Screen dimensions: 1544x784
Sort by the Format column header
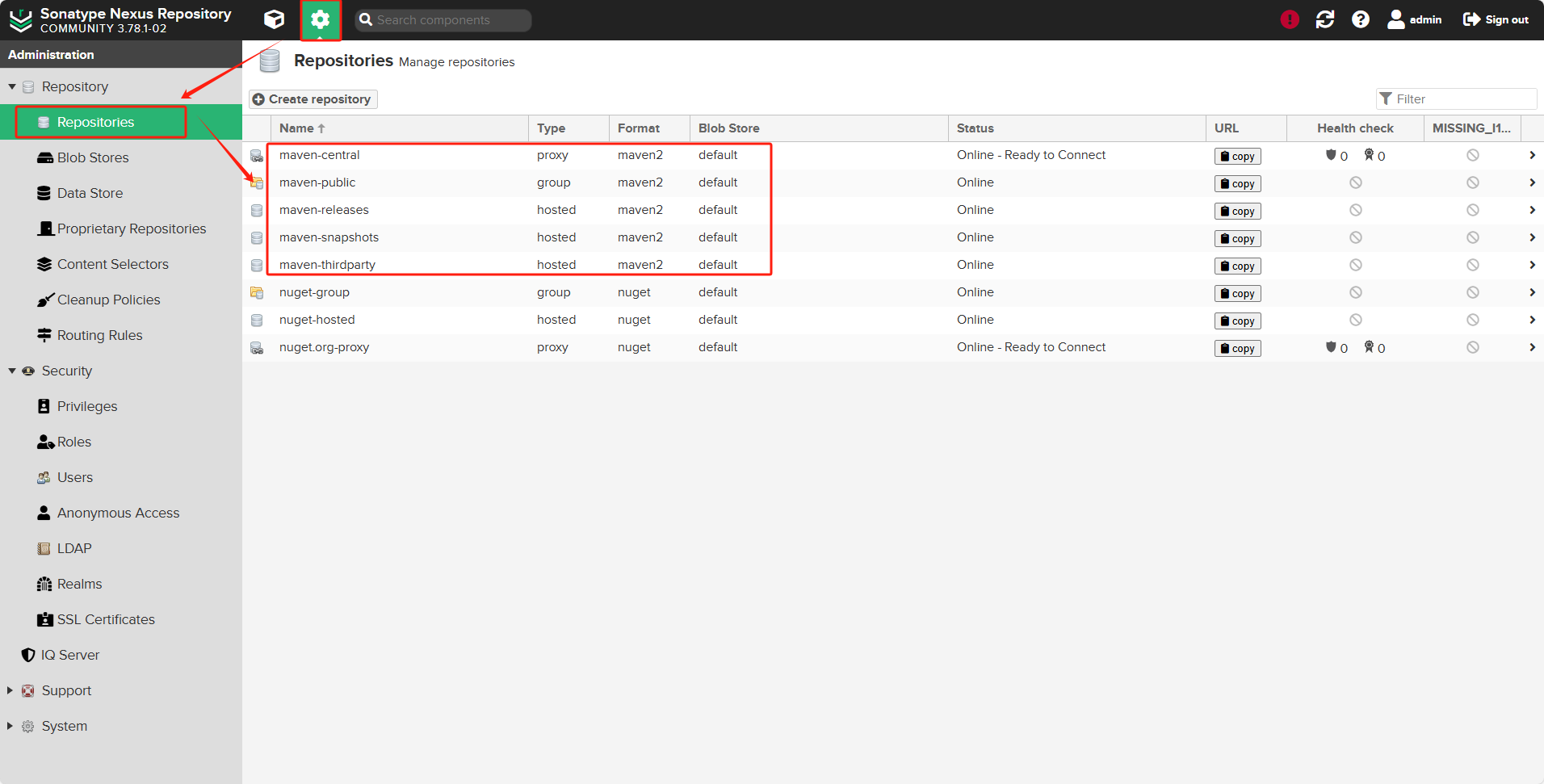(x=649, y=128)
